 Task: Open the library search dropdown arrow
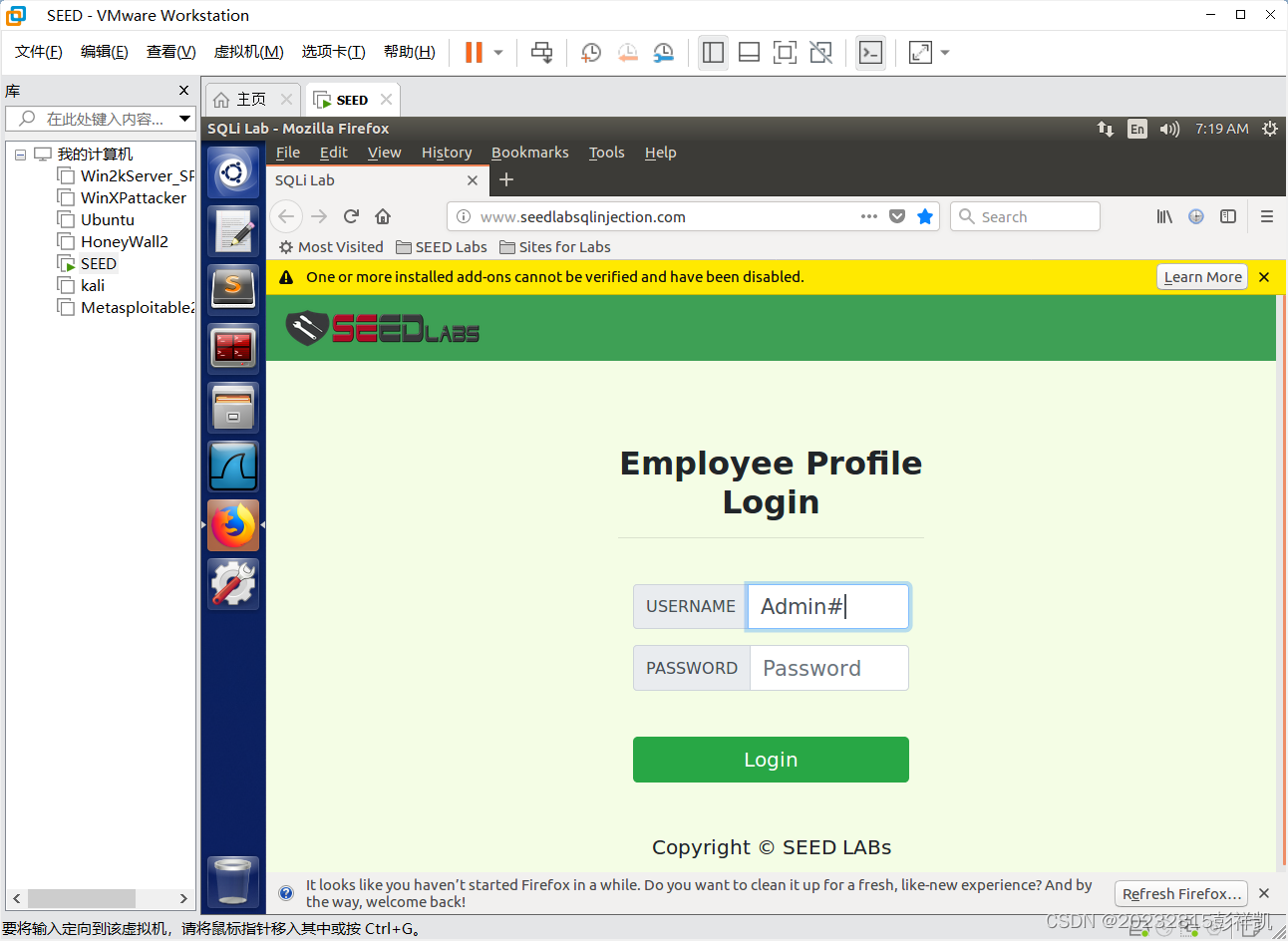pos(184,119)
